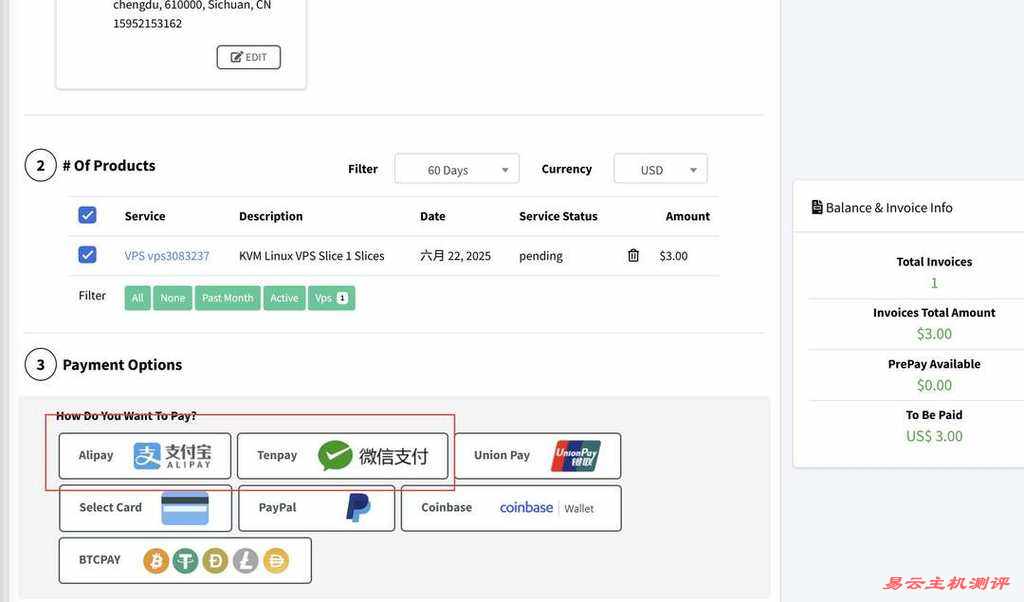Open the USD currency dropdown

(x=660, y=169)
